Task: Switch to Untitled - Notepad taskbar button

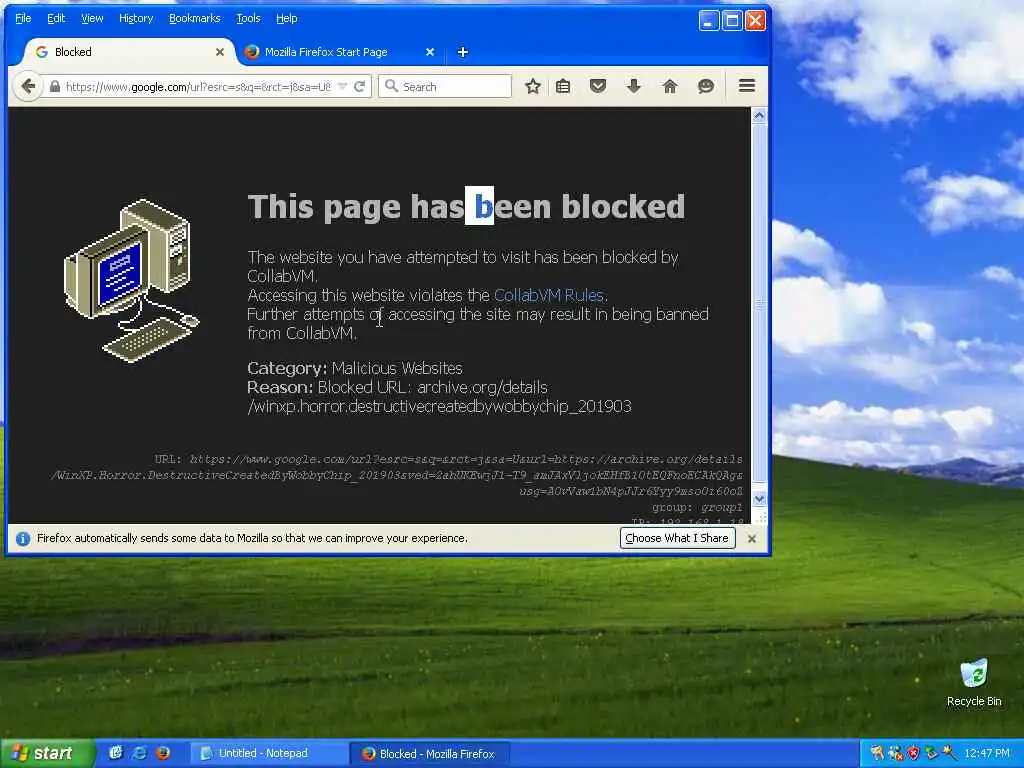Action: (270, 753)
